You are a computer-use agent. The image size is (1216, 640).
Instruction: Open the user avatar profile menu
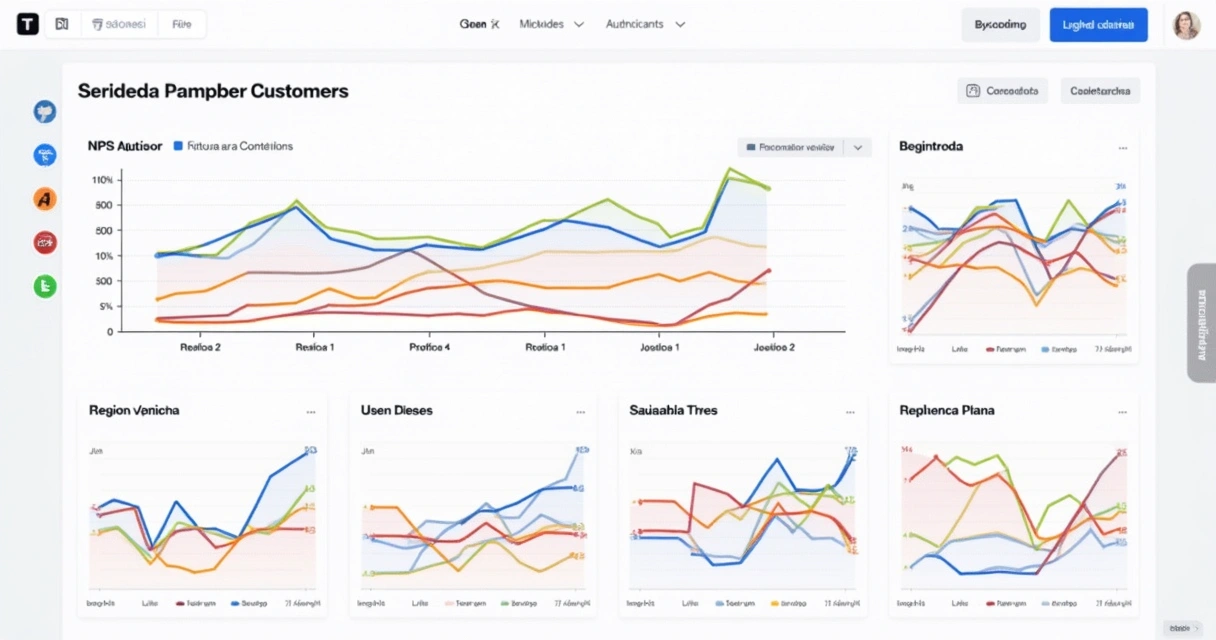point(1186,25)
